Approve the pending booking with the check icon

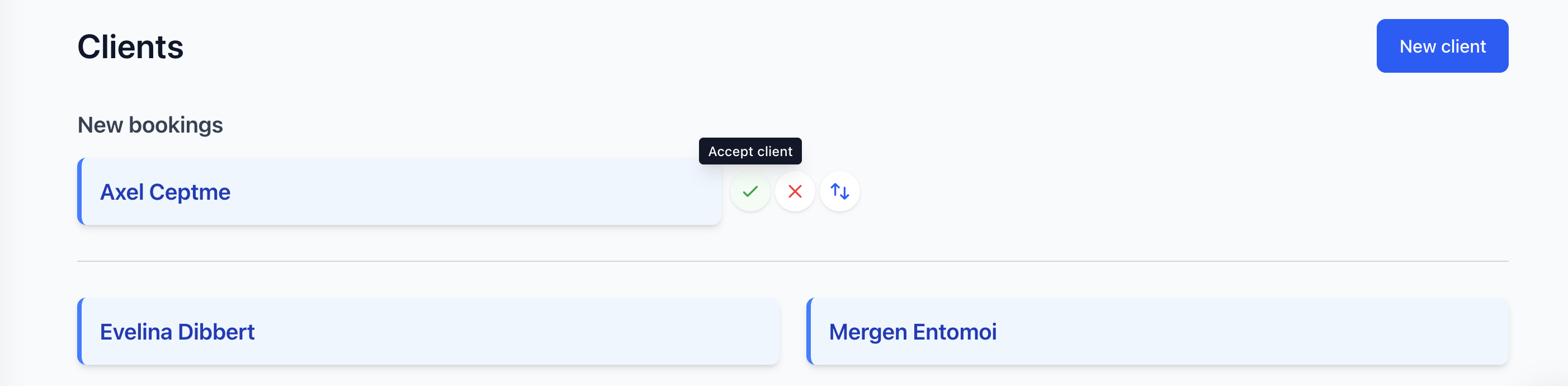(750, 192)
